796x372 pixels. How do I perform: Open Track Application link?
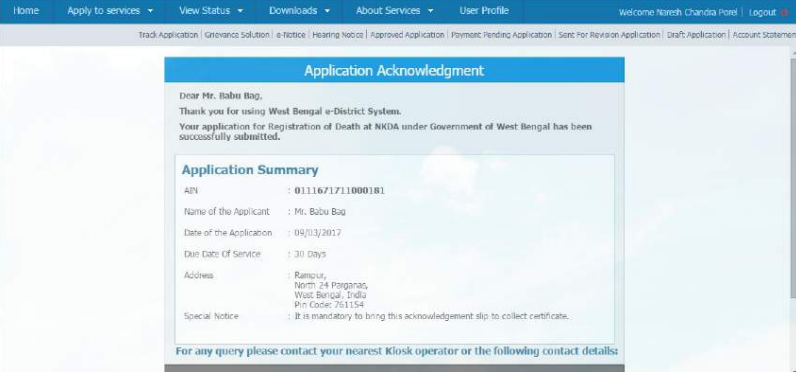coord(168,35)
